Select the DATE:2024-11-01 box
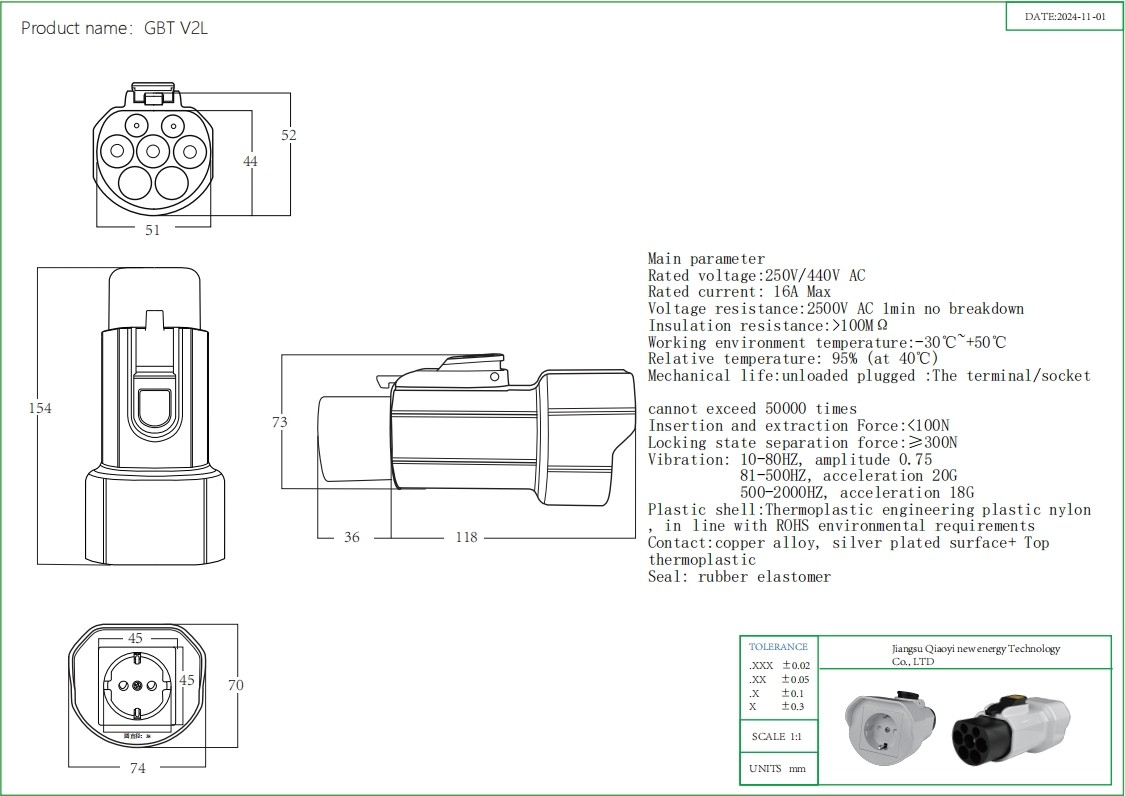 1065,17
